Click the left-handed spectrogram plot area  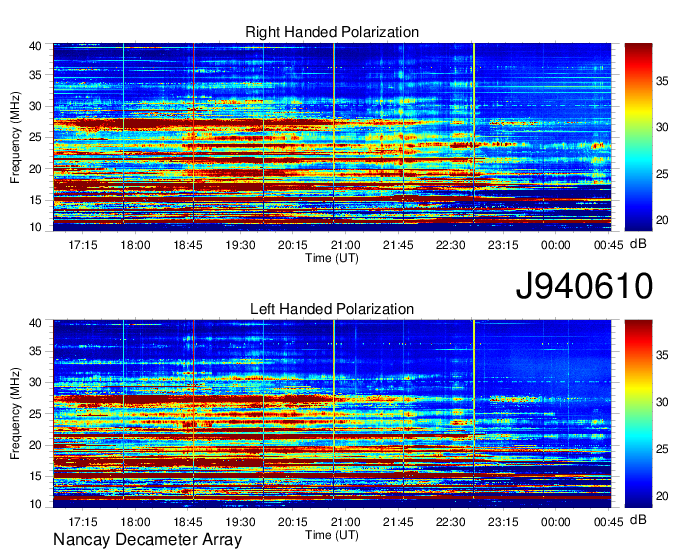pyautogui.click(x=332, y=414)
